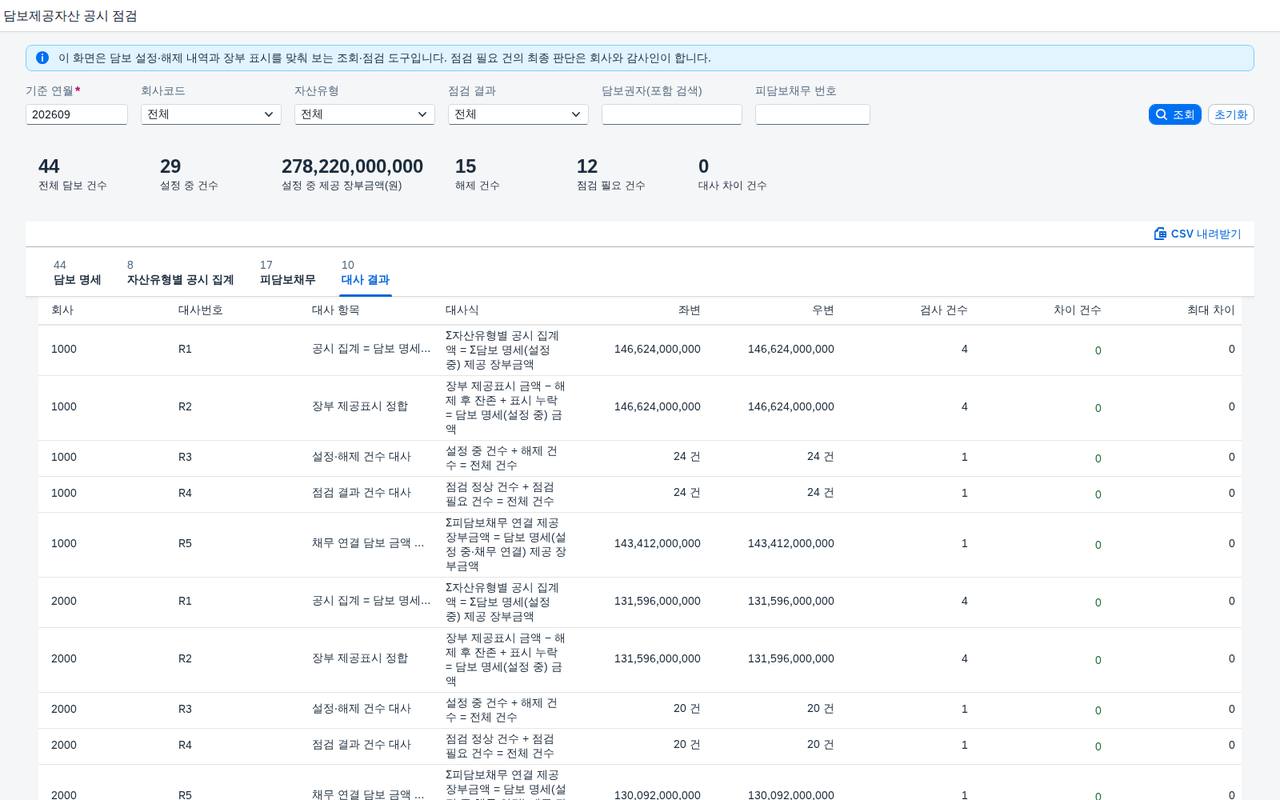Click the 대사 차이 건수 summary value 0
The width and height of the screenshot is (1280, 800).
coord(704,167)
